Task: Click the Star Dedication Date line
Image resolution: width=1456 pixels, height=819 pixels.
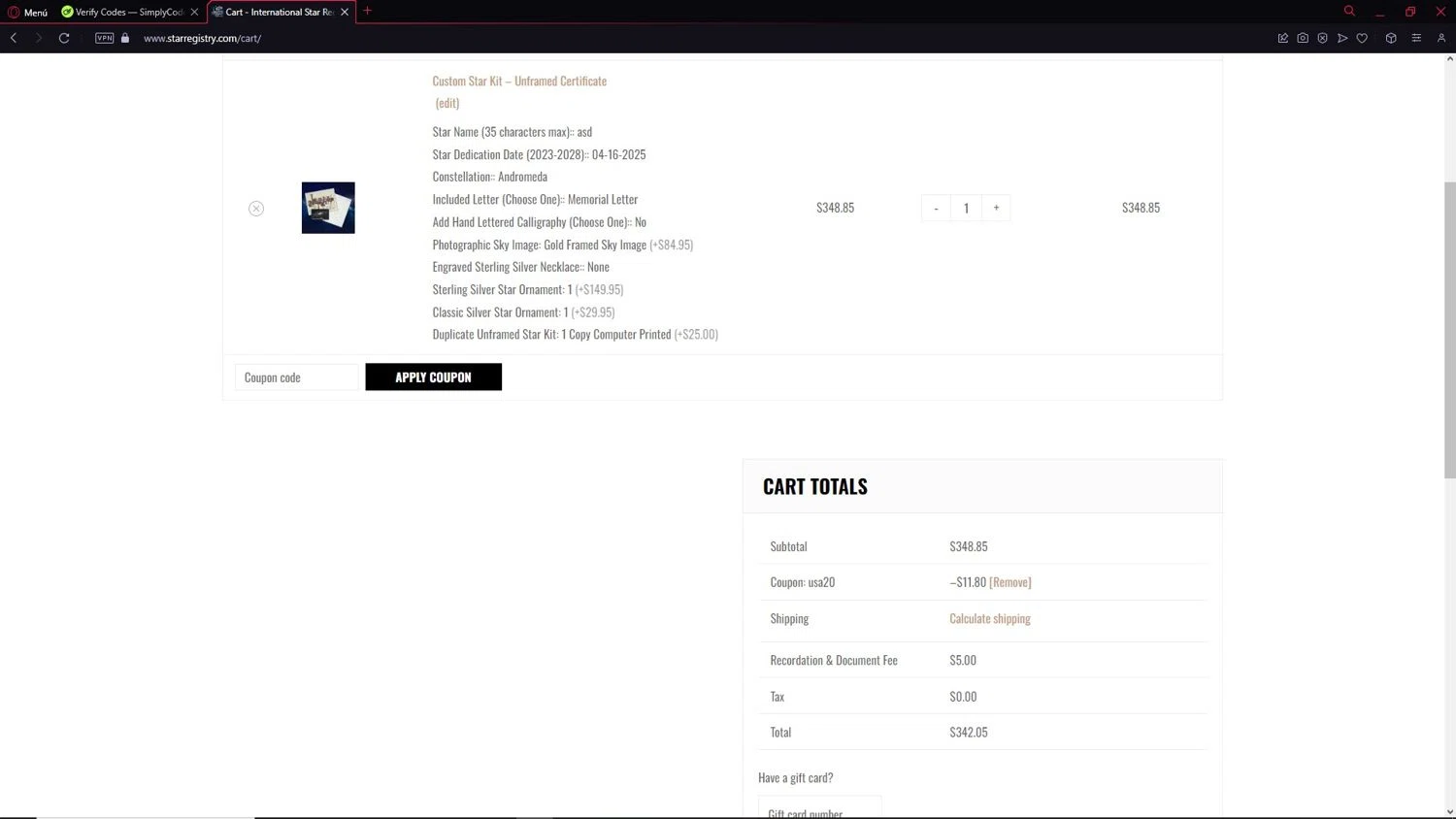Action: pyautogui.click(x=539, y=154)
